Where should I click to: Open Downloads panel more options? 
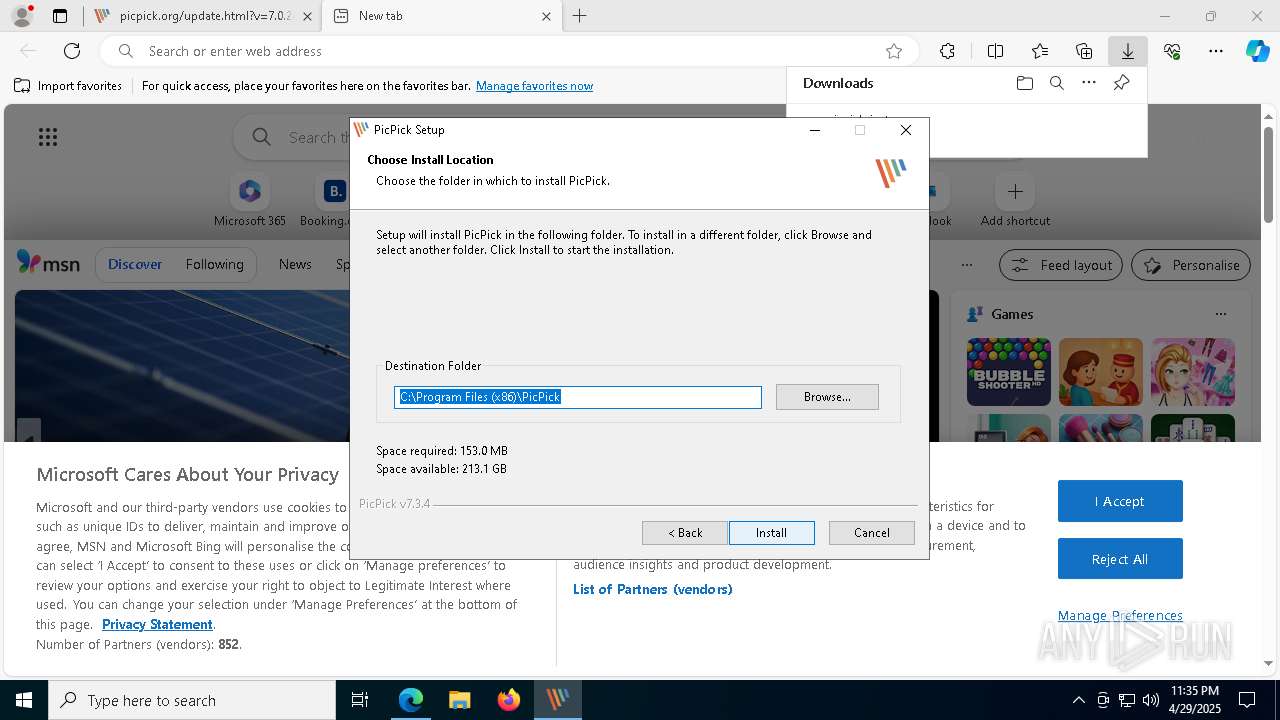[1089, 83]
